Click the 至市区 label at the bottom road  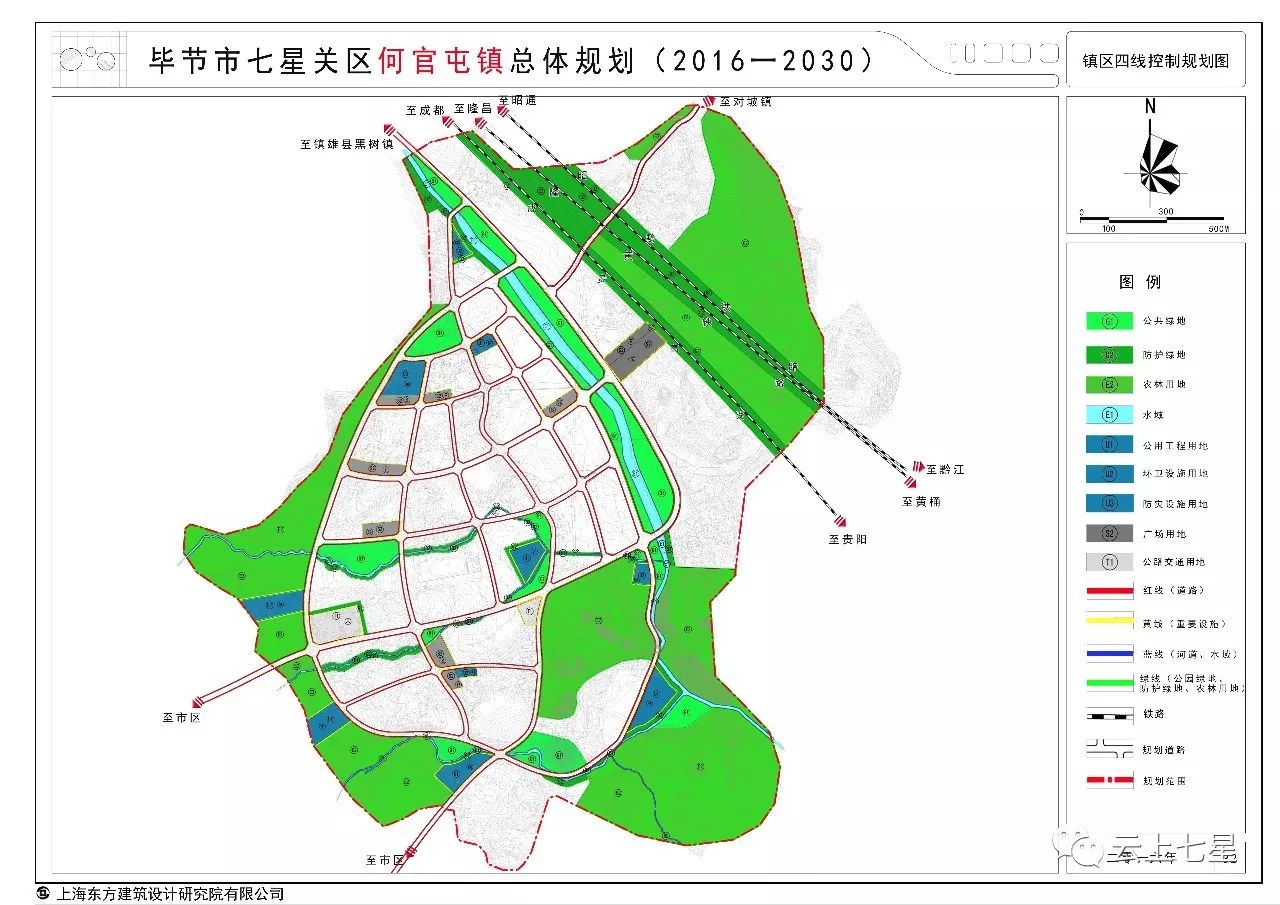[x=384, y=859]
